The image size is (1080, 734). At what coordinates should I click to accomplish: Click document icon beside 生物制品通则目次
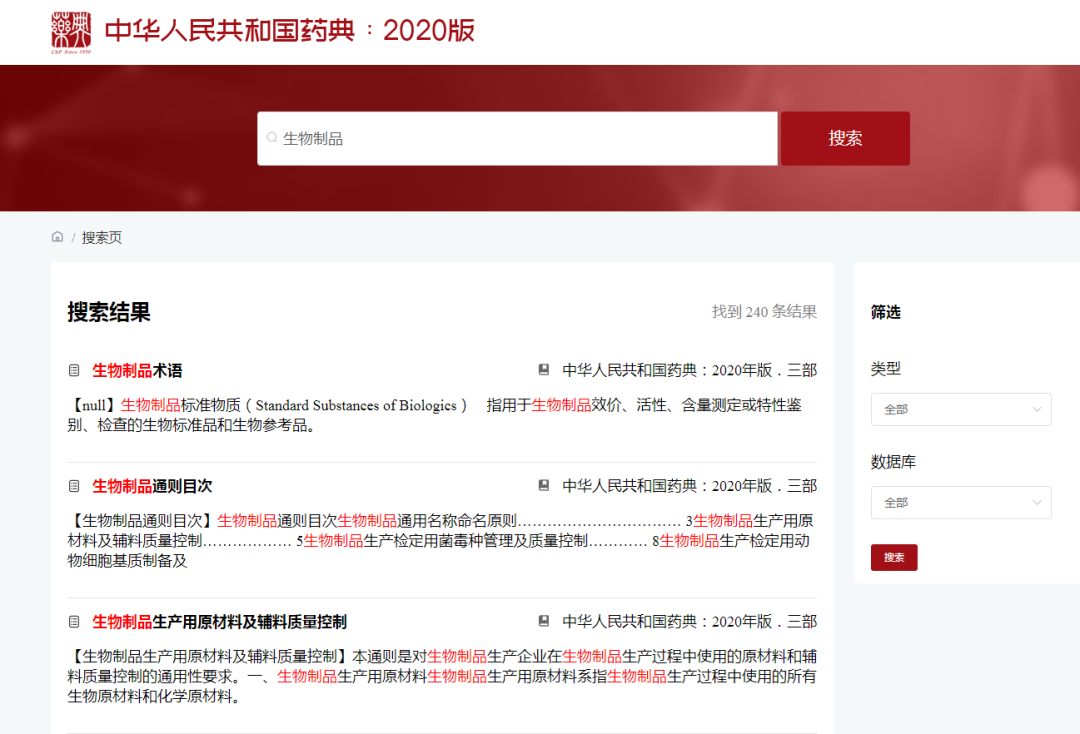(74, 486)
